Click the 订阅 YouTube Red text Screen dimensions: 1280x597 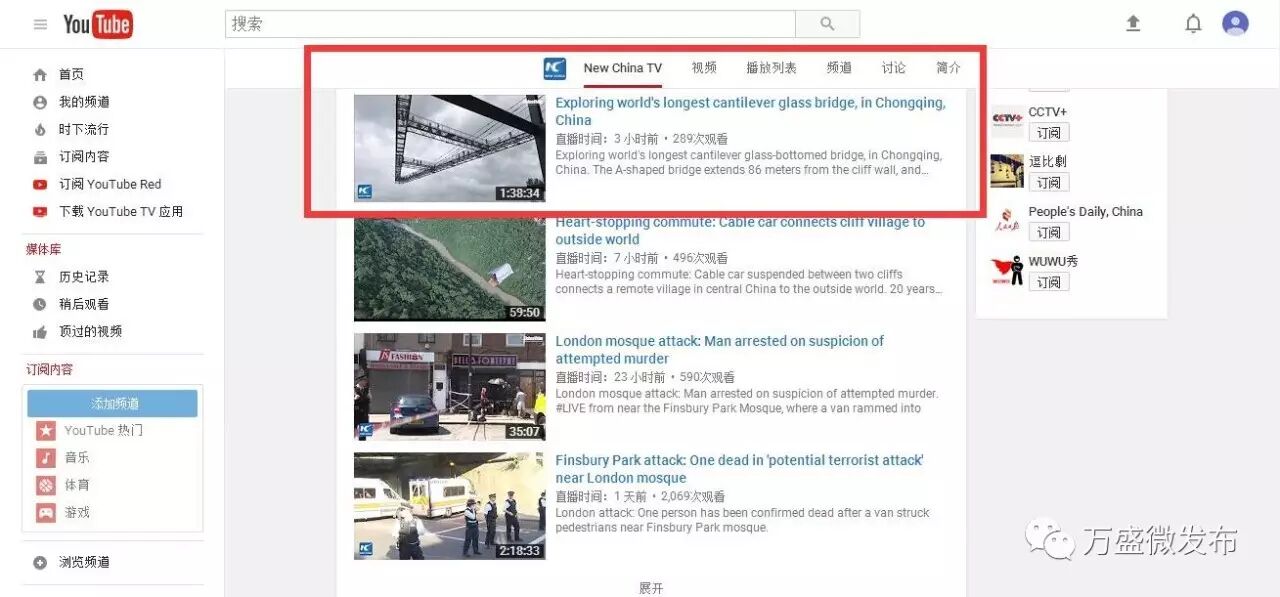click(x=110, y=184)
